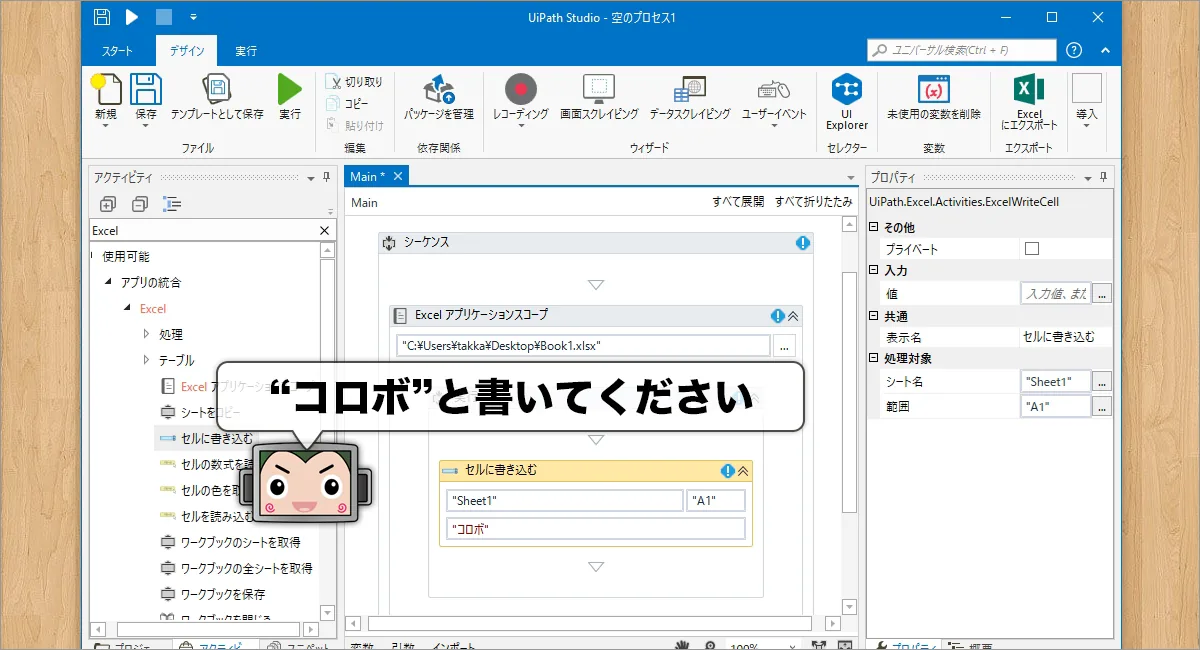Browse for workbook with the … button
This screenshot has width=1200, height=650.
(x=785, y=346)
